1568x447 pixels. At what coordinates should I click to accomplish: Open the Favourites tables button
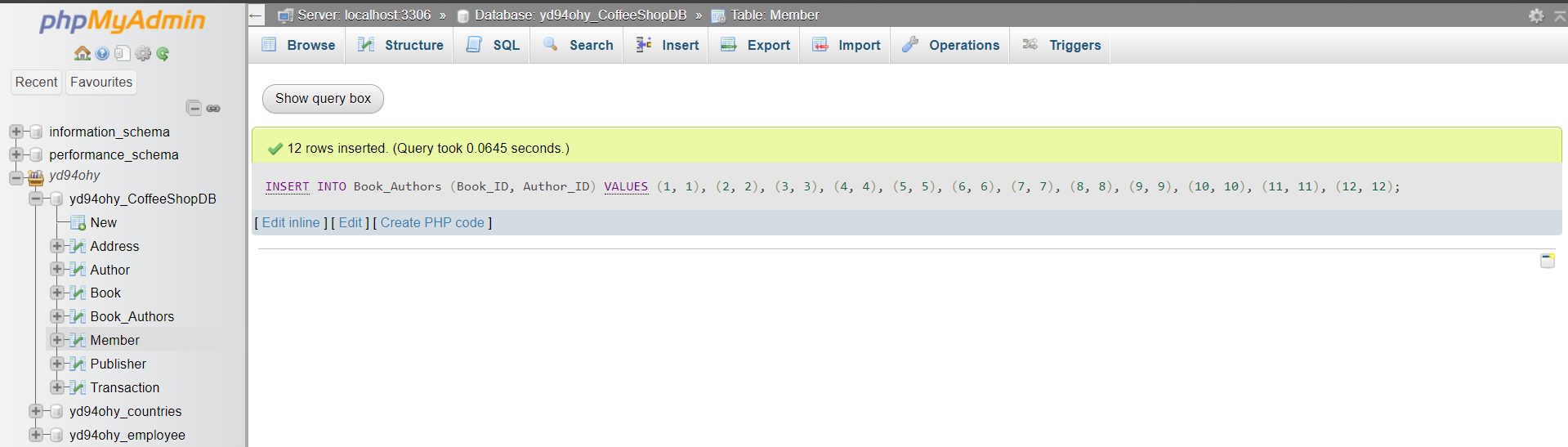tap(101, 82)
